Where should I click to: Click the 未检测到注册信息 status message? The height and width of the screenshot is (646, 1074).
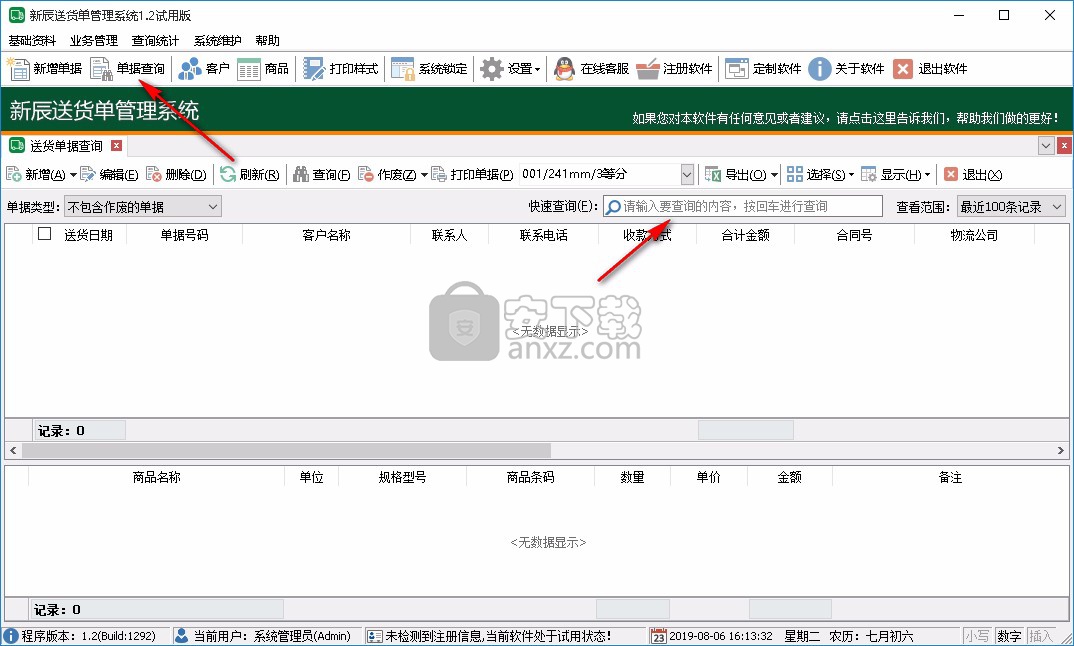point(498,636)
